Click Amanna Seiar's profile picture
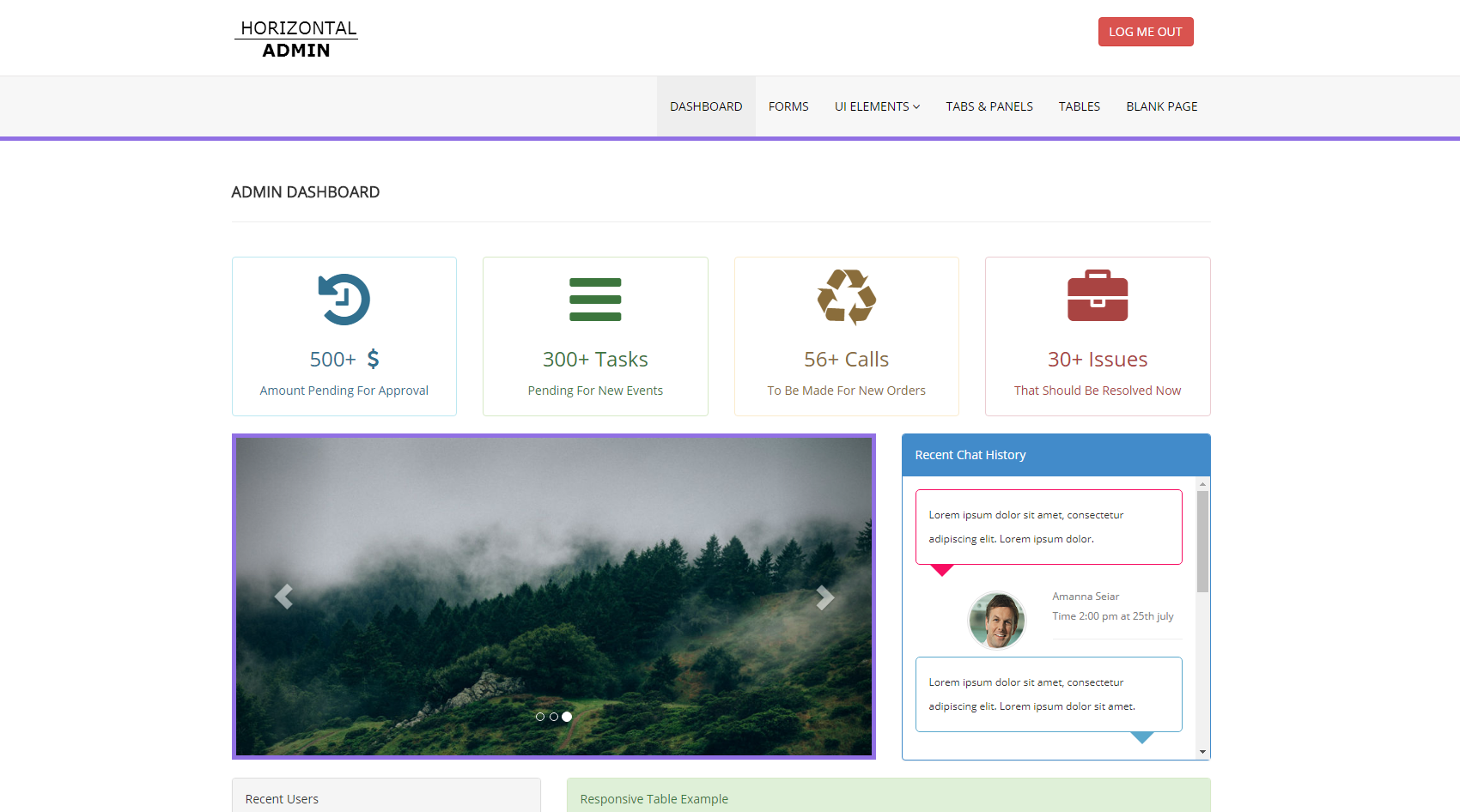Screen dimensions: 1460x812 (996, 620)
